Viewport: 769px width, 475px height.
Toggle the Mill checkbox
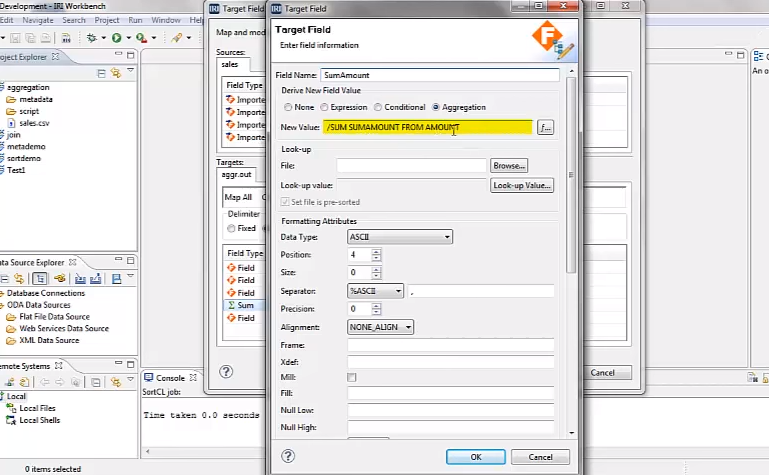click(352, 377)
